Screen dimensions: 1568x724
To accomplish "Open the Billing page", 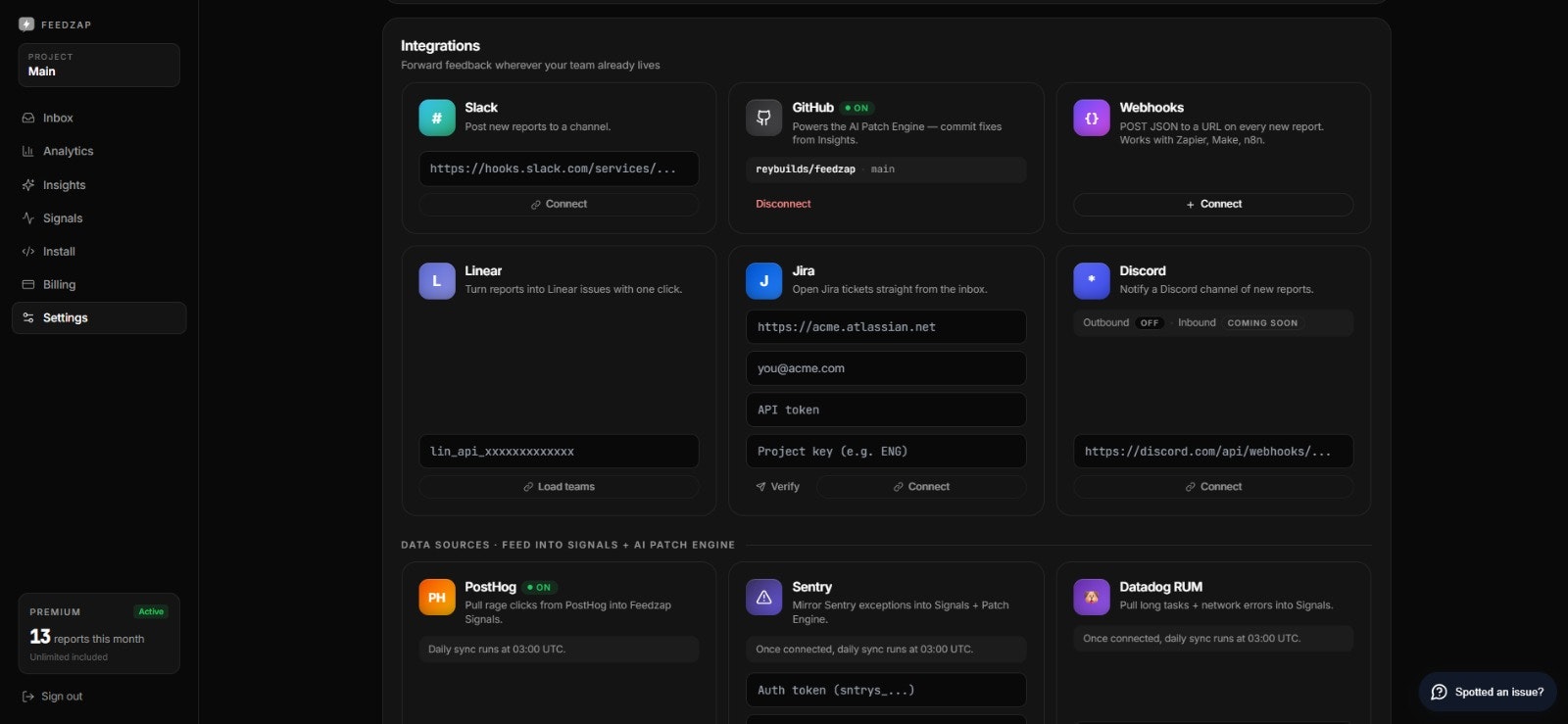I will [x=99, y=284].
